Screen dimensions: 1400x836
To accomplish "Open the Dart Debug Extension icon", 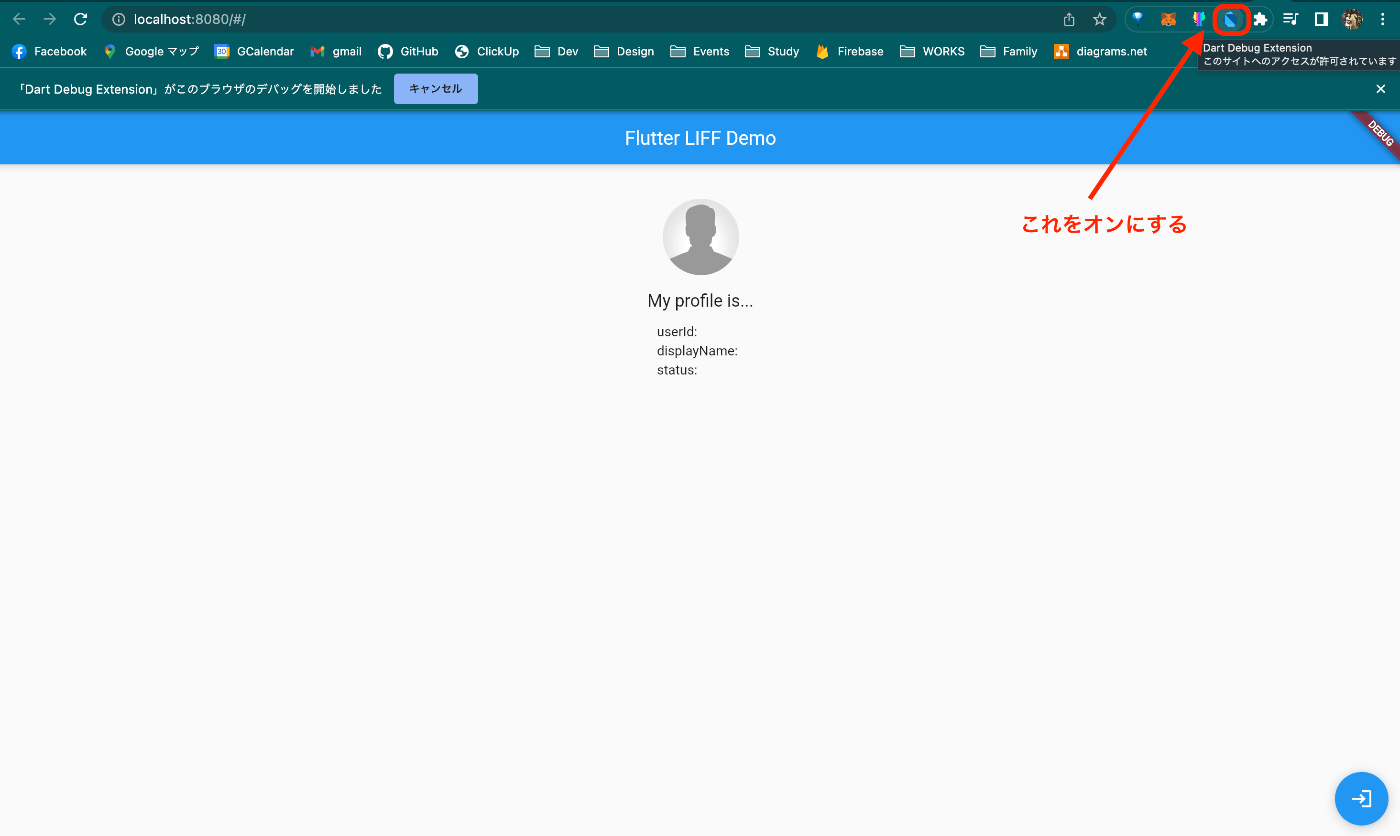I will pos(1231,19).
